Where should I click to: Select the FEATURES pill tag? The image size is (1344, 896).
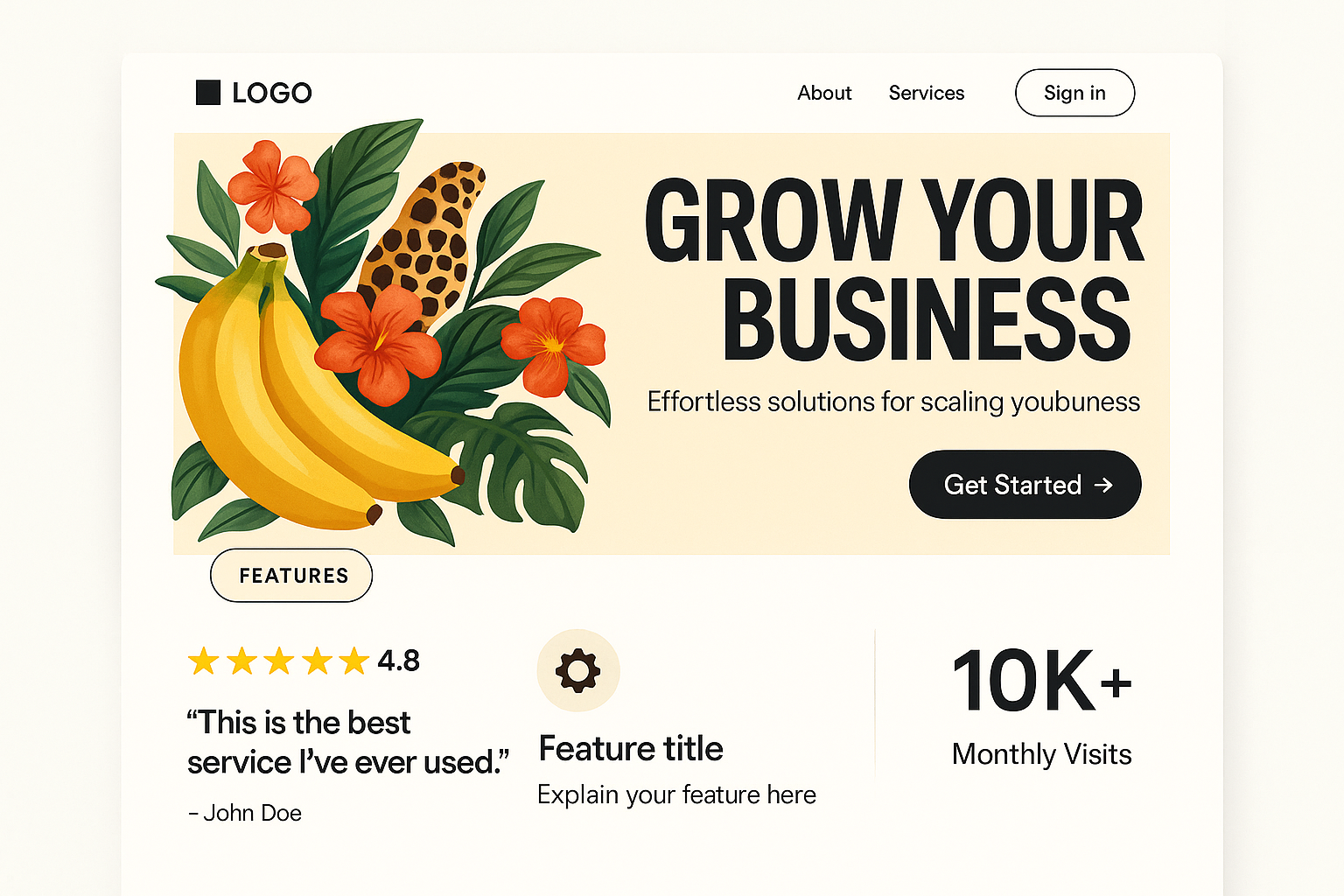(292, 576)
